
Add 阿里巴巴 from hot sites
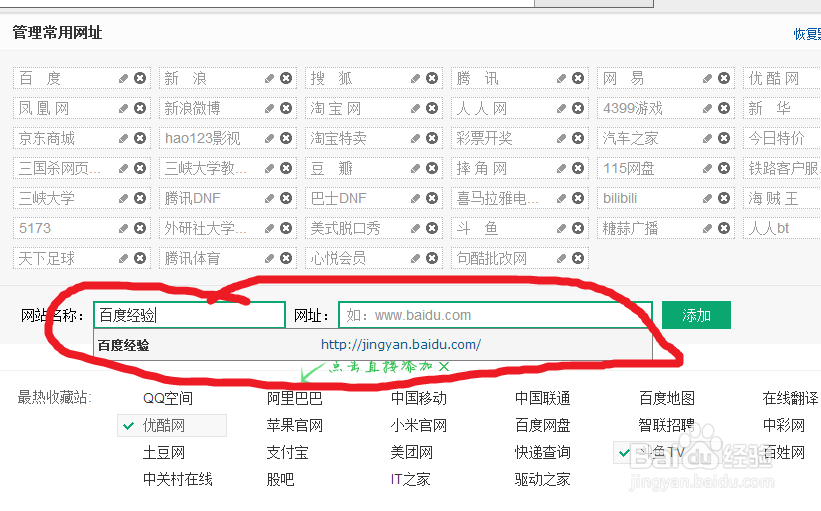(x=295, y=398)
